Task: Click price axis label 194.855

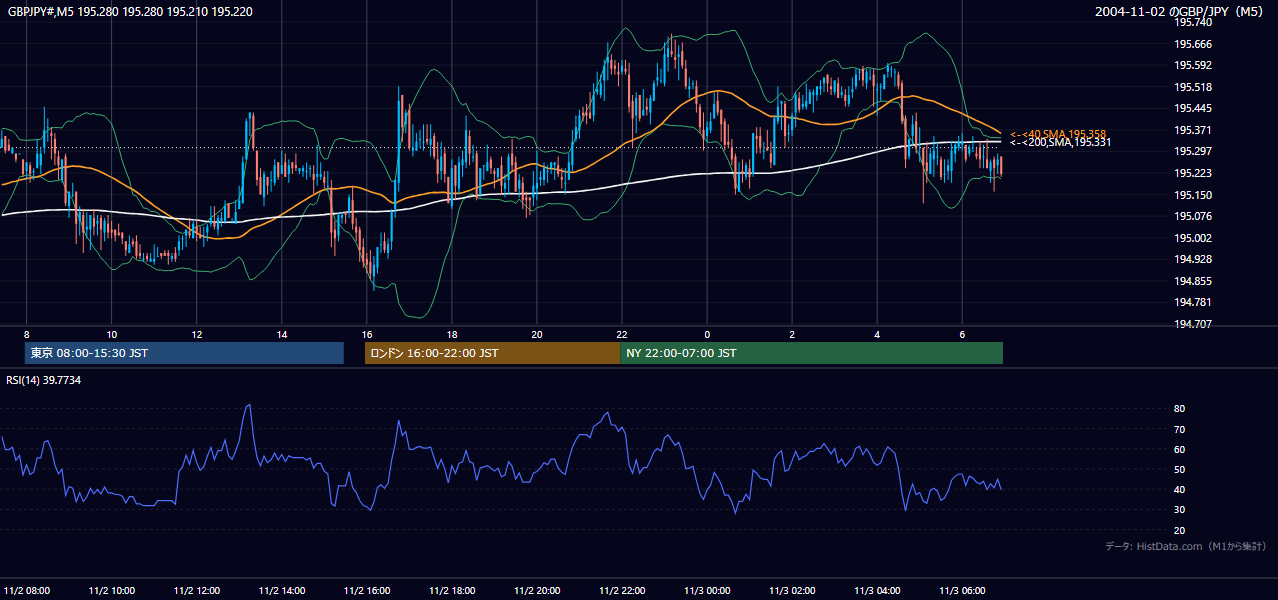Action: [x=1193, y=281]
